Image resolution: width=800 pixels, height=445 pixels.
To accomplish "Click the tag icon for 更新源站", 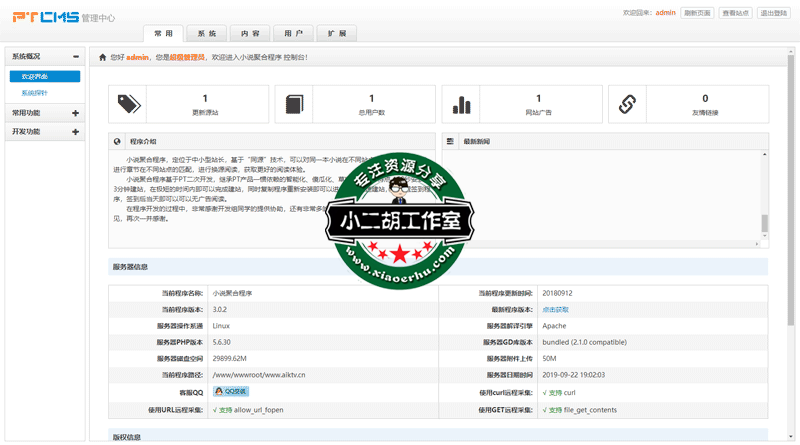I will pos(130,104).
